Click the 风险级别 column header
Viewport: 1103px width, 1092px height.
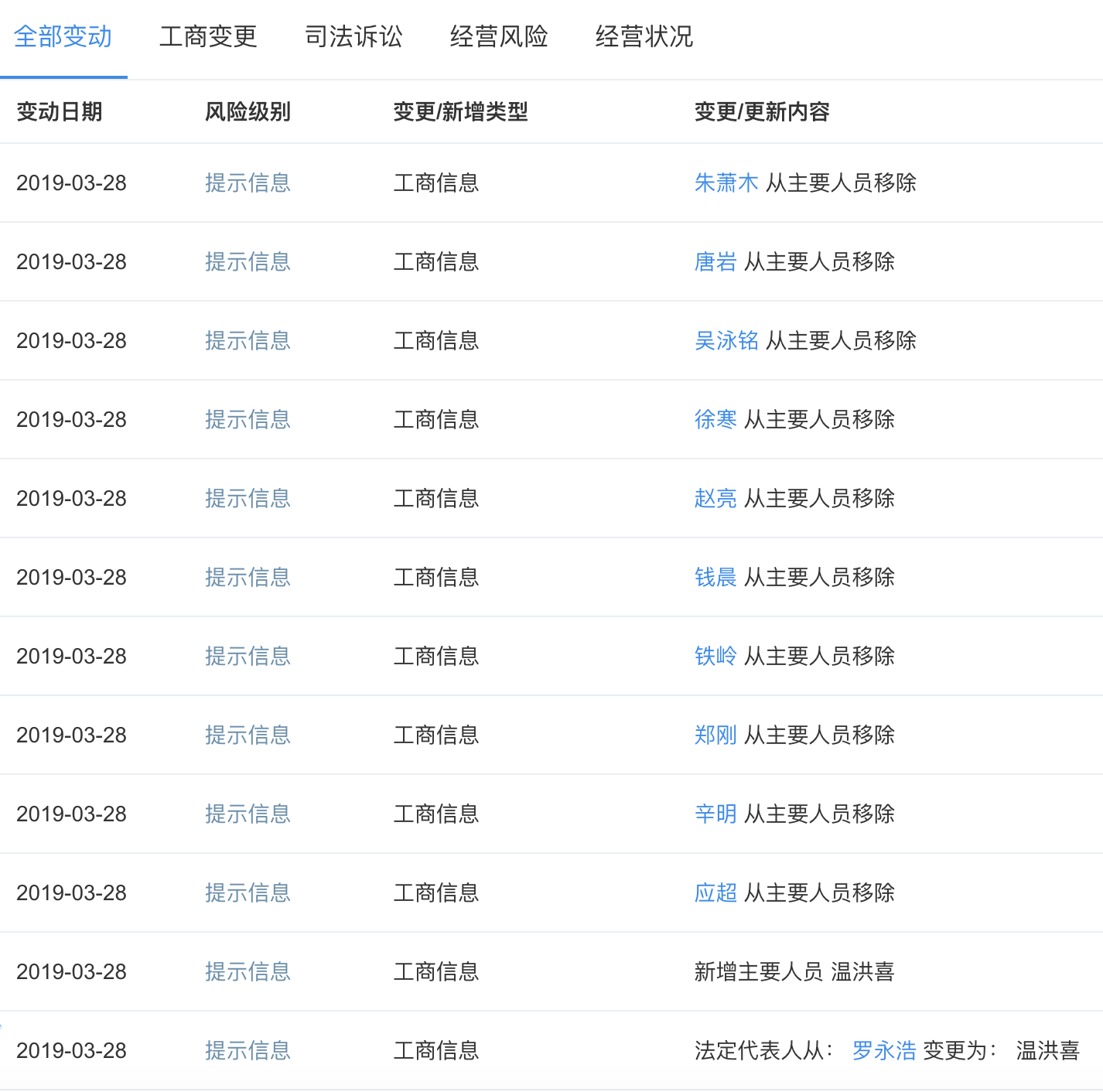pos(248,112)
